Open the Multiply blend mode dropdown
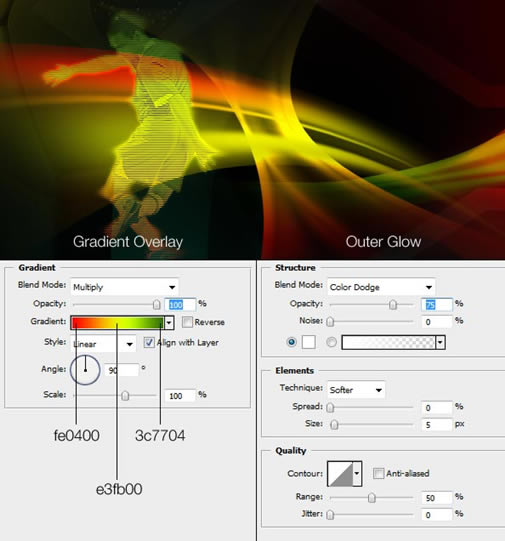The image size is (505, 541). point(125,287)
